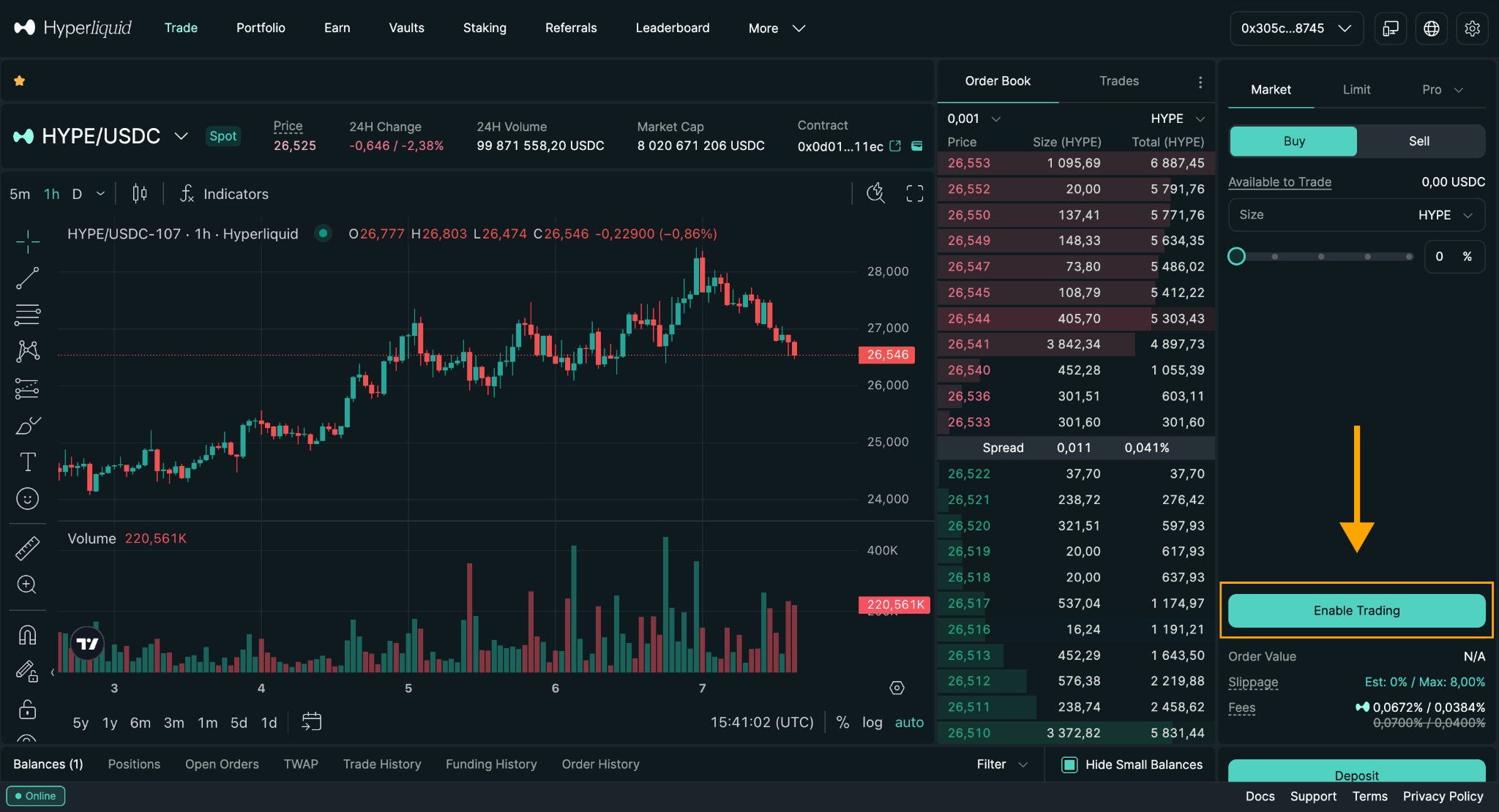Switch to the Trades tab
The image size is (1499, 812).
click(x=1119, y=80)
